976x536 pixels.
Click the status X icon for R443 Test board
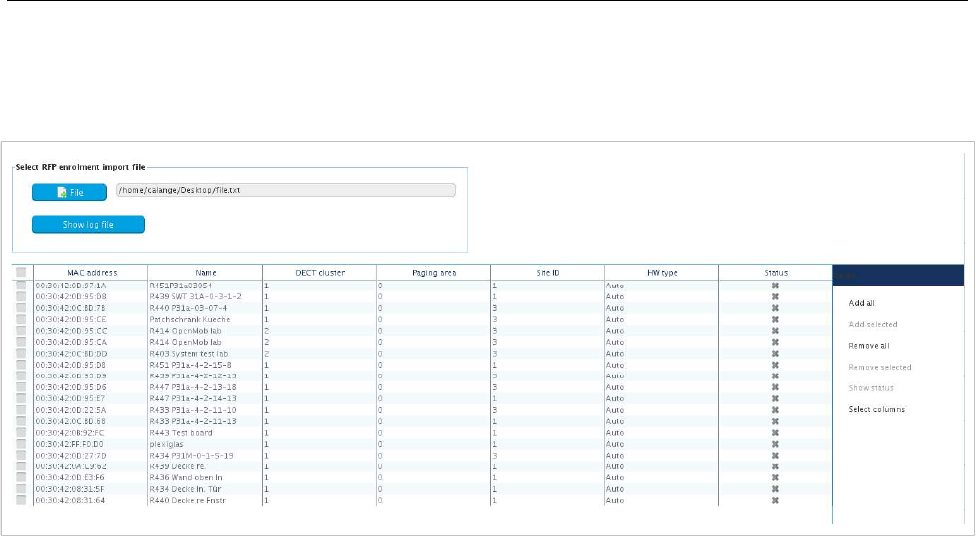pos(775,433)
